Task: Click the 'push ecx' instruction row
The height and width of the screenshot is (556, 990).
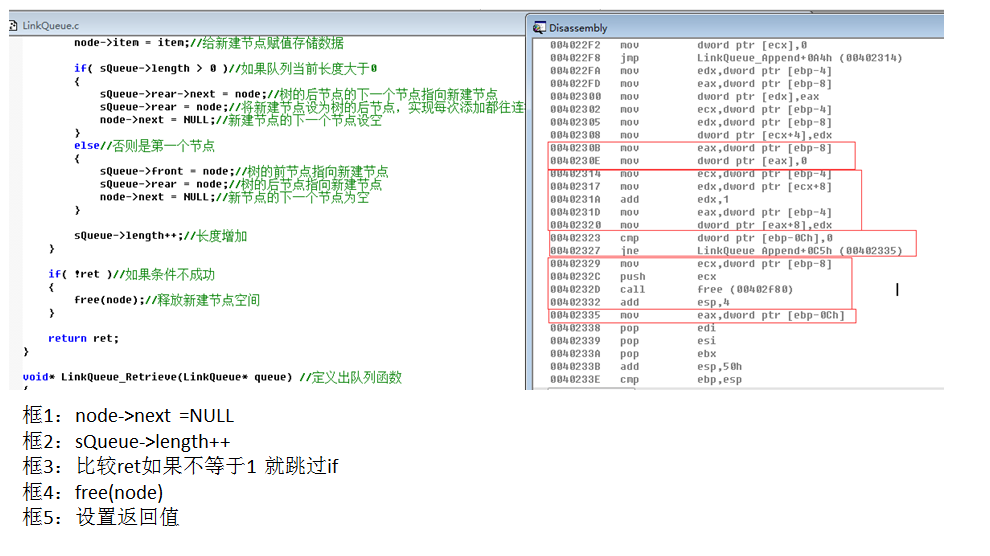Action: click(633, 276)
